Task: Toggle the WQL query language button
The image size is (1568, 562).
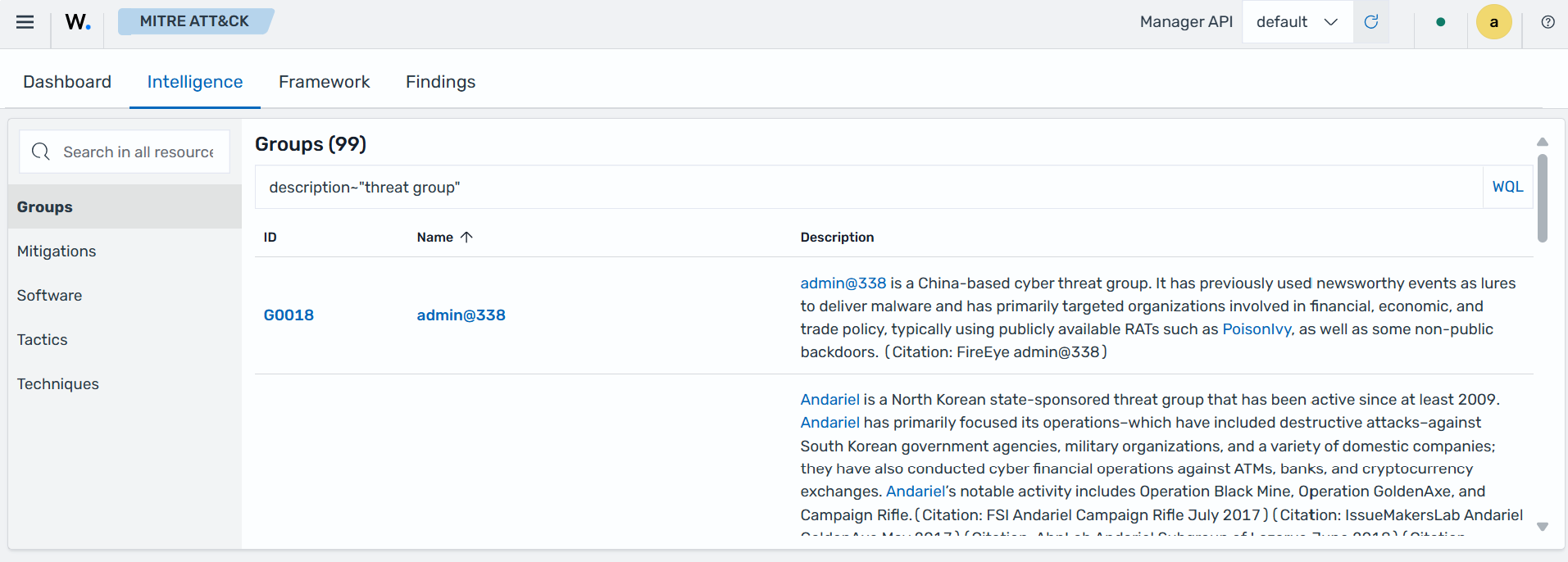Action: (x=1507, y=187)
